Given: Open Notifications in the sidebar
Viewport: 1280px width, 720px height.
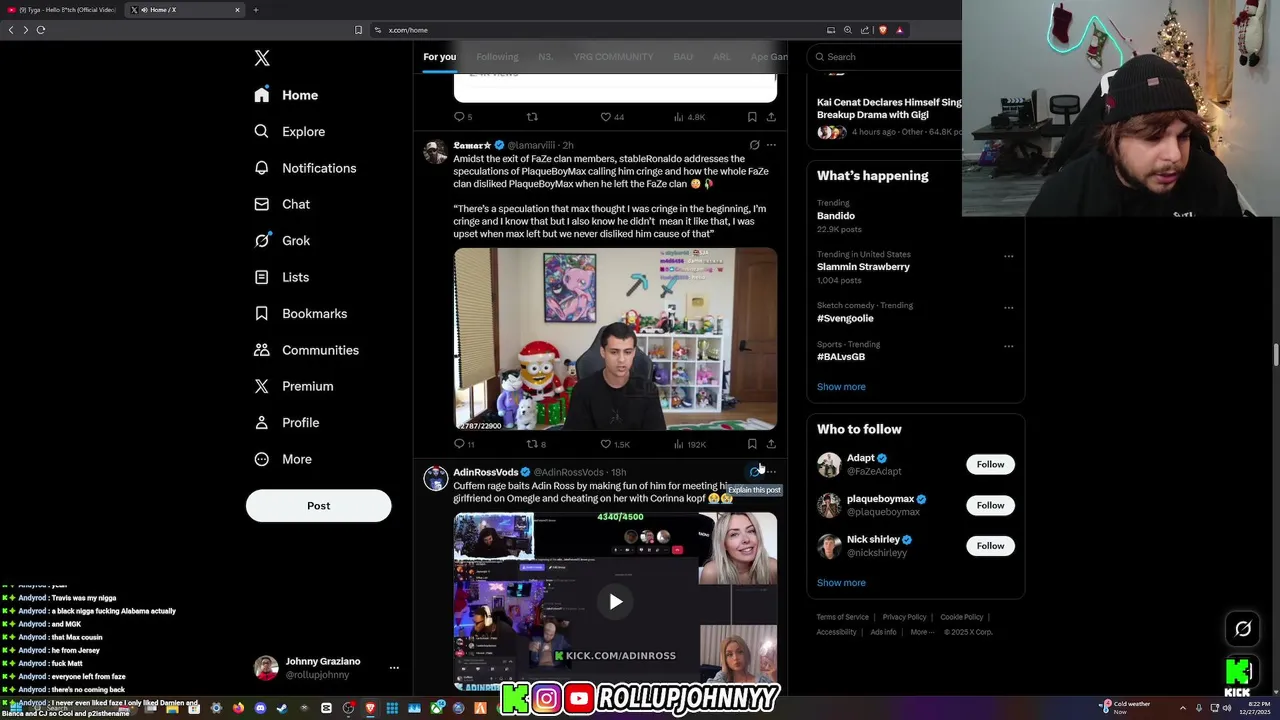Looking at the screenshot, I should [x=305, y=168].
